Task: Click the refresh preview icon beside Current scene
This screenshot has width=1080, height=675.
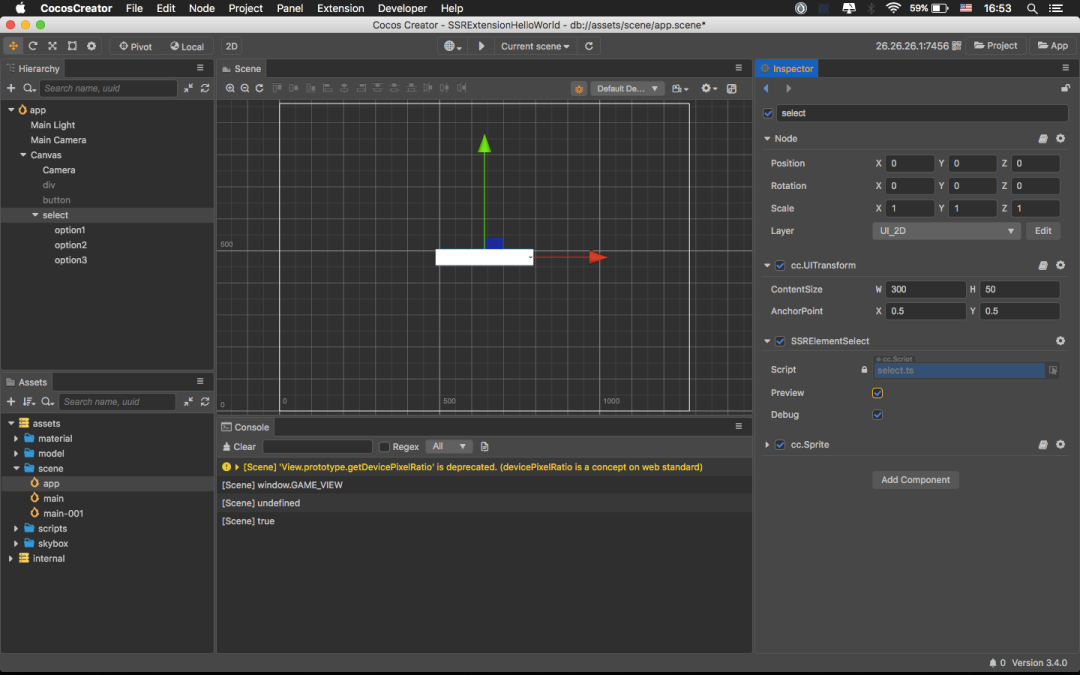Action: (589, 46)
